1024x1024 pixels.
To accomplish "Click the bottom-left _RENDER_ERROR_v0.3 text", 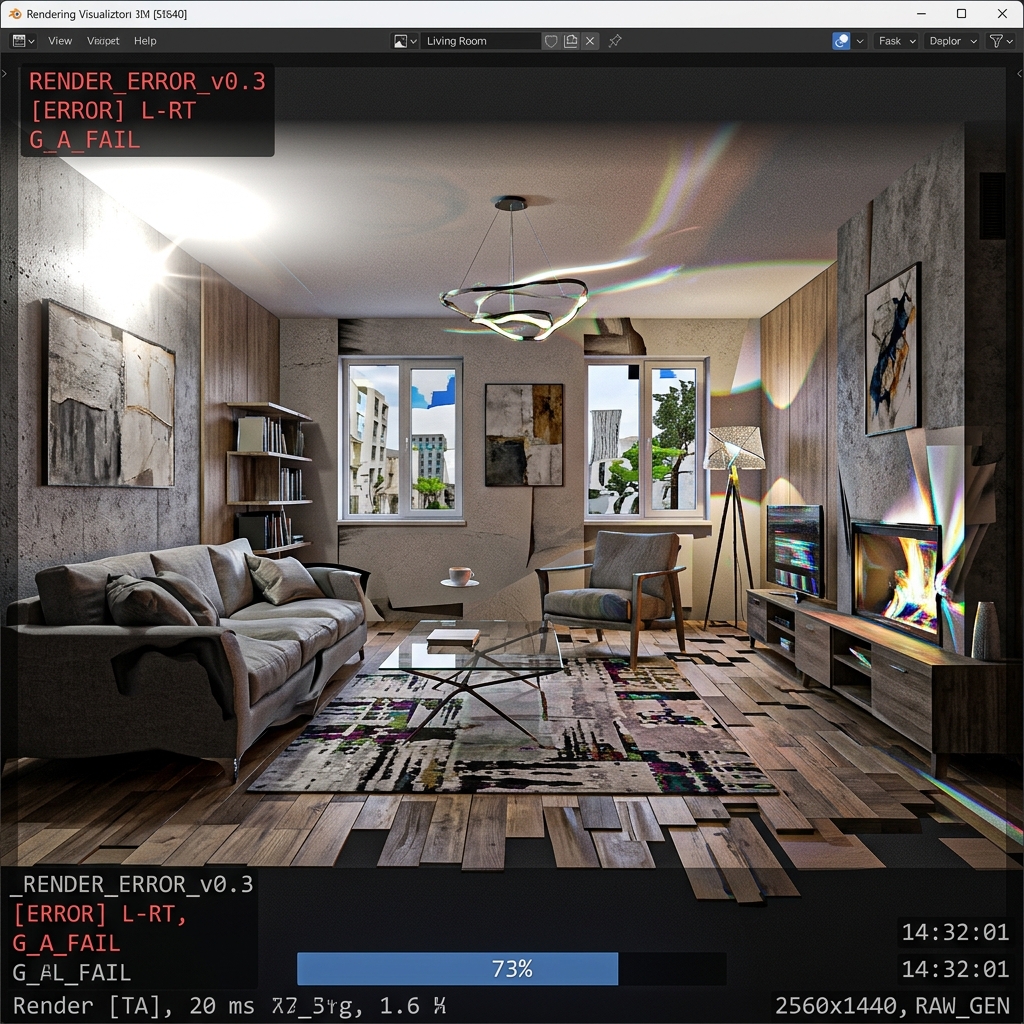I will pos(132,884).
